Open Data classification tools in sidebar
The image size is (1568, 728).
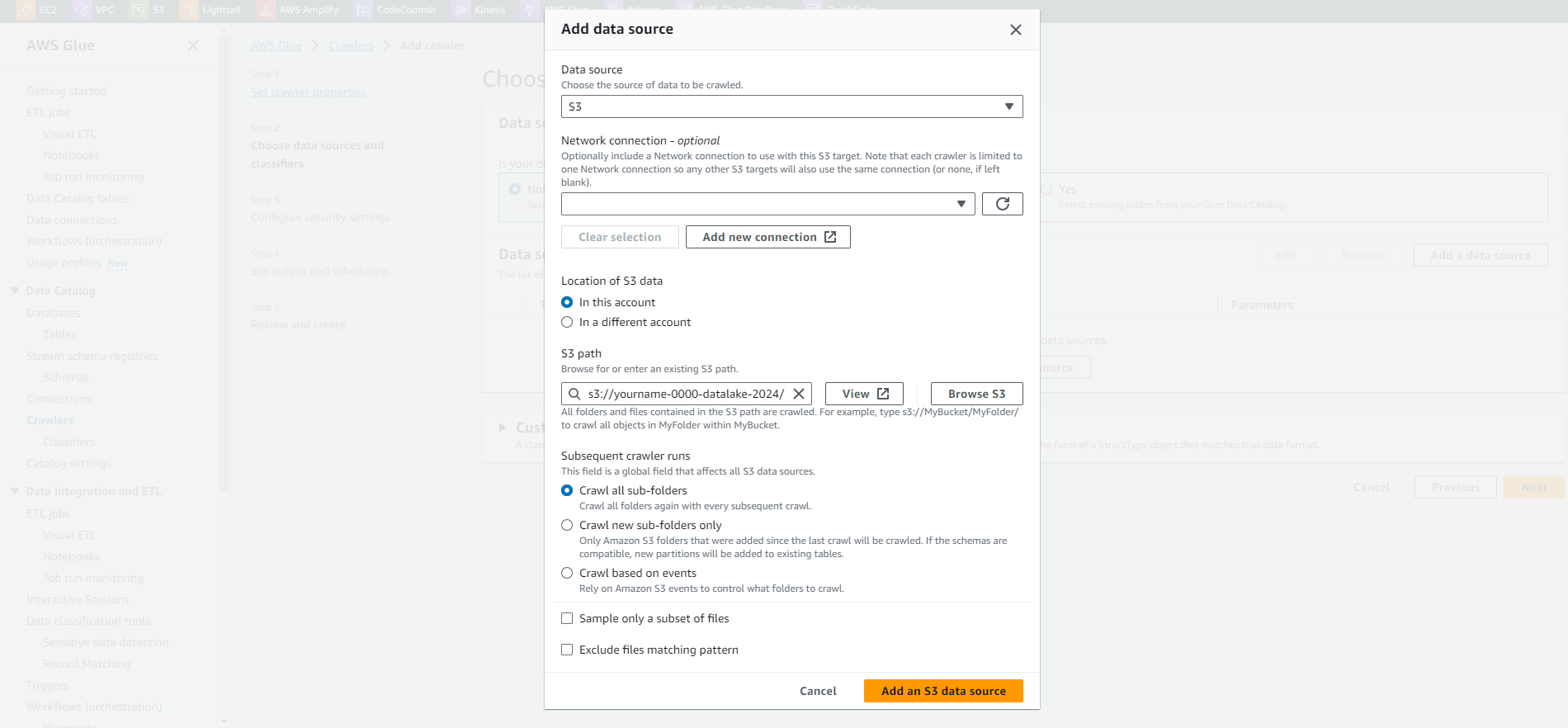88,621
